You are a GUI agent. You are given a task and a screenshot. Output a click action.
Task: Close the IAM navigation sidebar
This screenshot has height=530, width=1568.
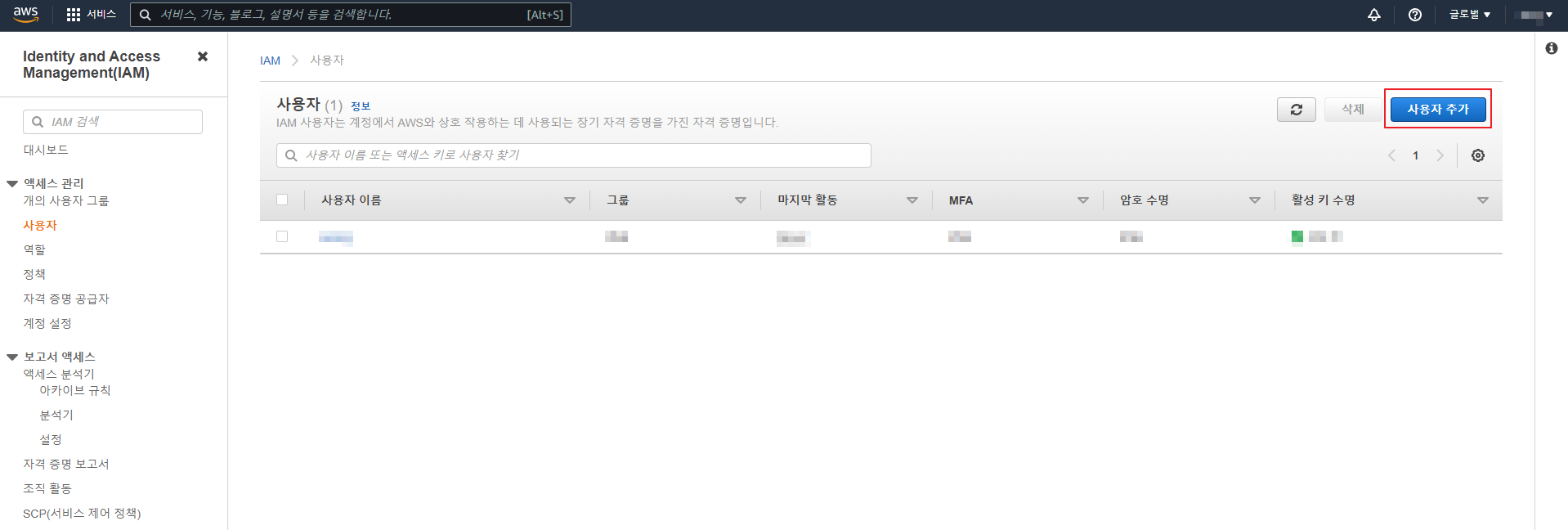[203, 56]
